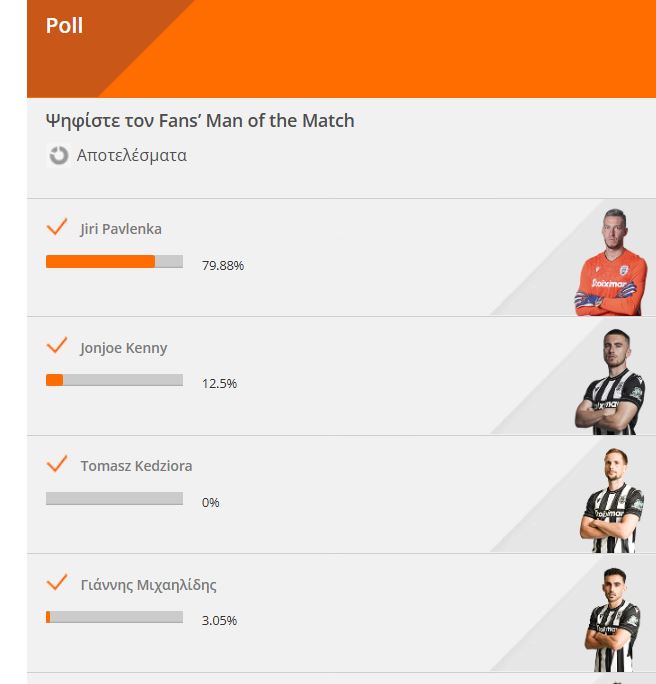Click Pavlenka's 79.88% progress bar

(114, 261)
